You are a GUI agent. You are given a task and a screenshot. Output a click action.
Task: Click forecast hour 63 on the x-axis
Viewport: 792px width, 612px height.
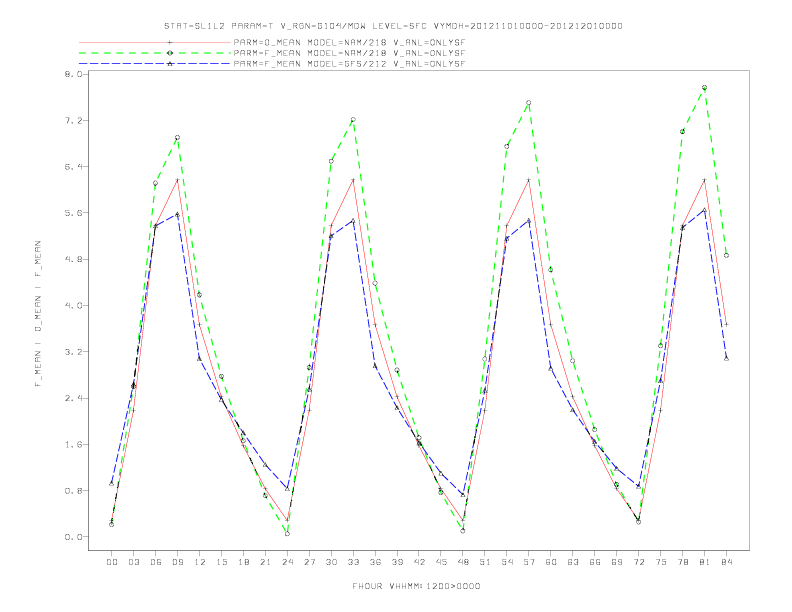(x=573, y=562)
